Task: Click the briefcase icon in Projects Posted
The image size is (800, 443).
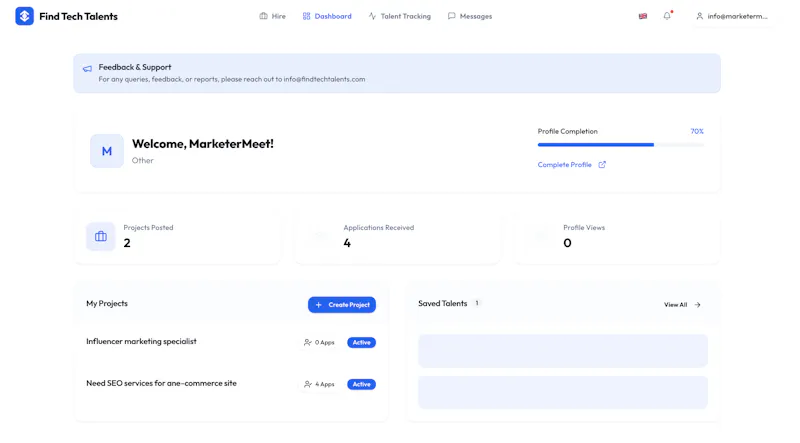Action: tap(101, 236)
